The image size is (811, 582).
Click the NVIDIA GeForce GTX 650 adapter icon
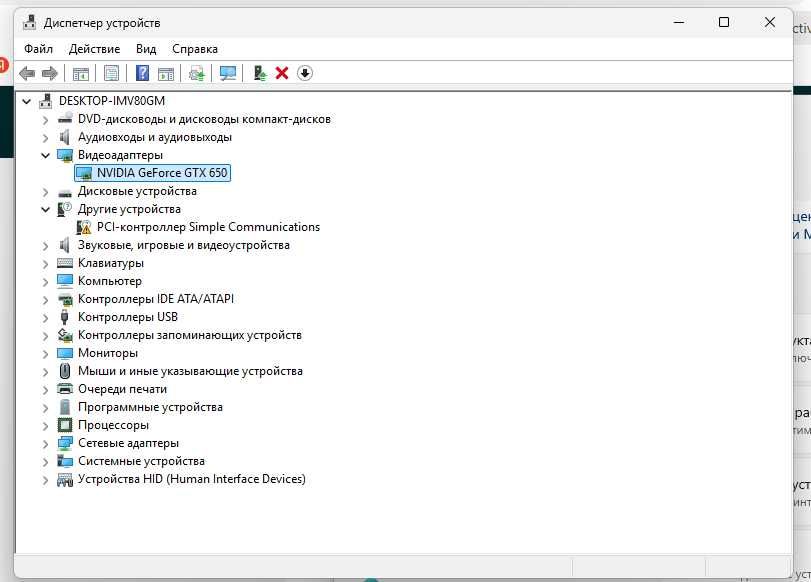[84, 173]
